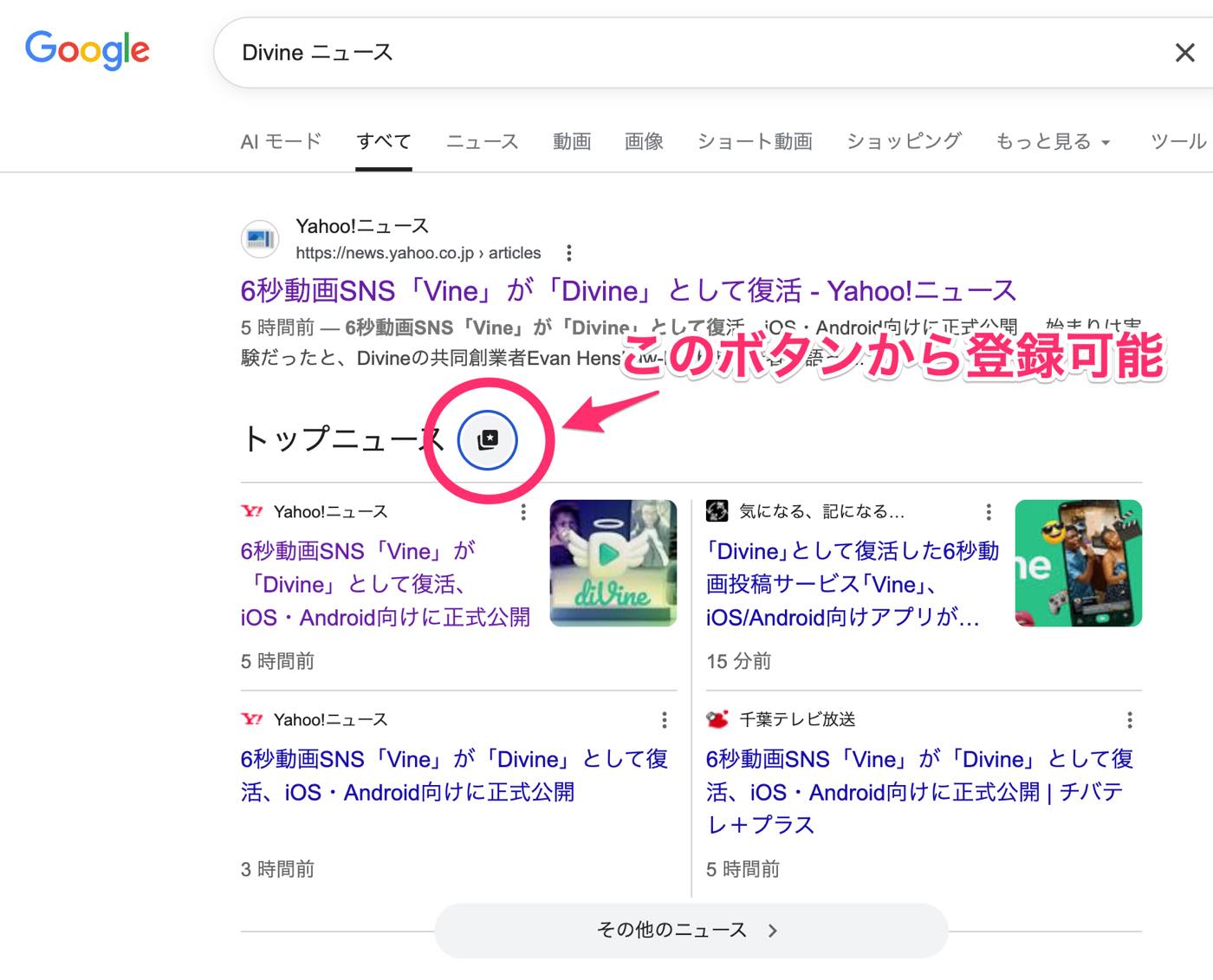Open the three-dot menu on the 千葉テレビ放送 article
1213x980 pixels.
point(1129,719)
